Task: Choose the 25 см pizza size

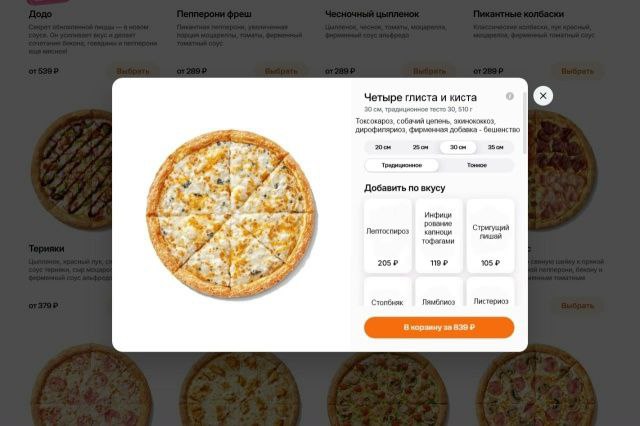Action: [420, 147]
